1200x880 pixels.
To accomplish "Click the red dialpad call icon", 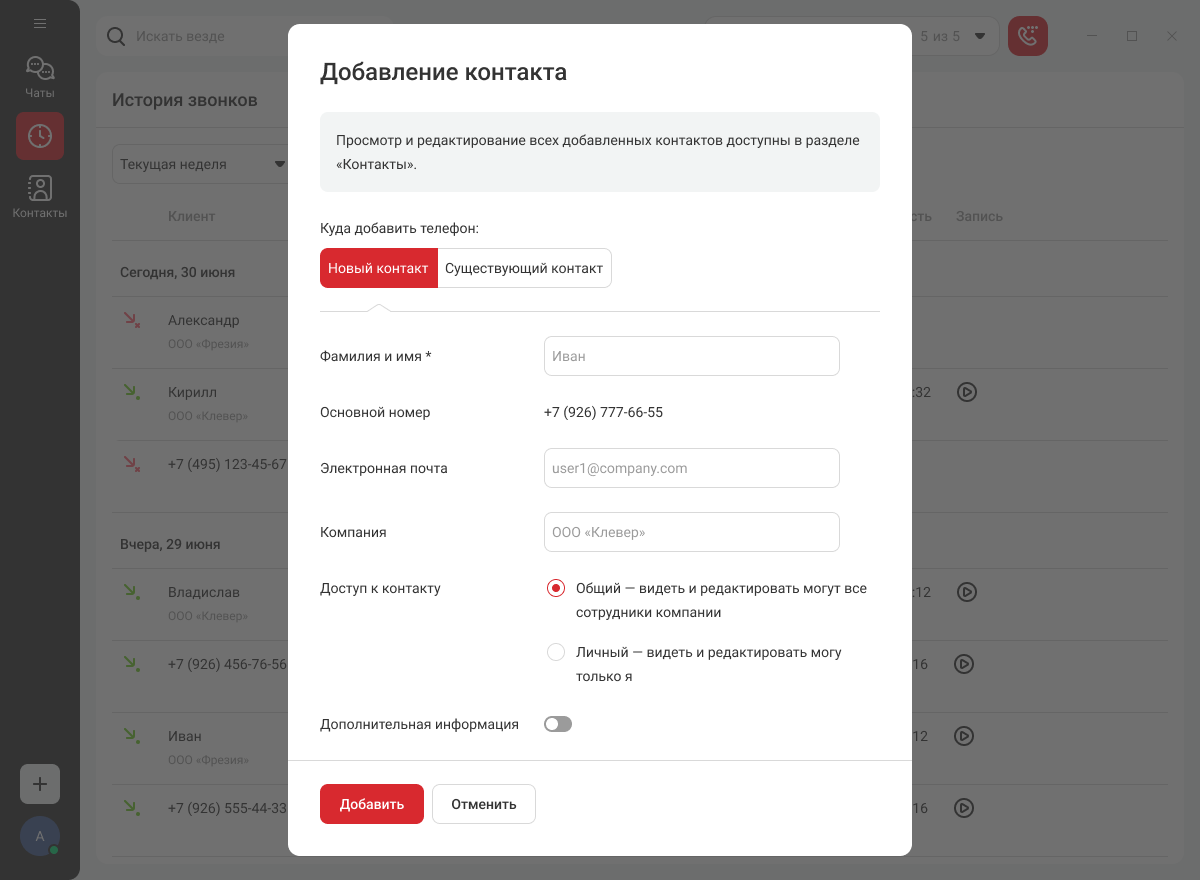I will point(1028,36).
